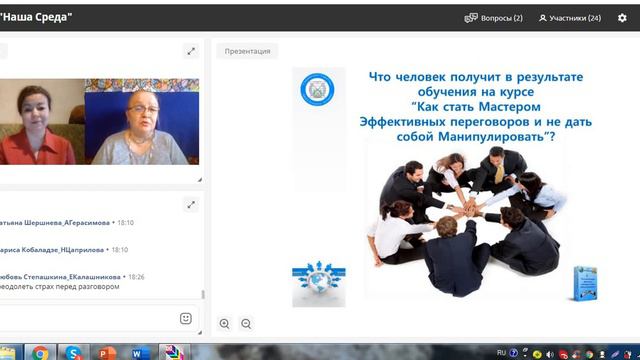Click the RU language indicator in tray
Screen dimensions: 640x360
501,353
